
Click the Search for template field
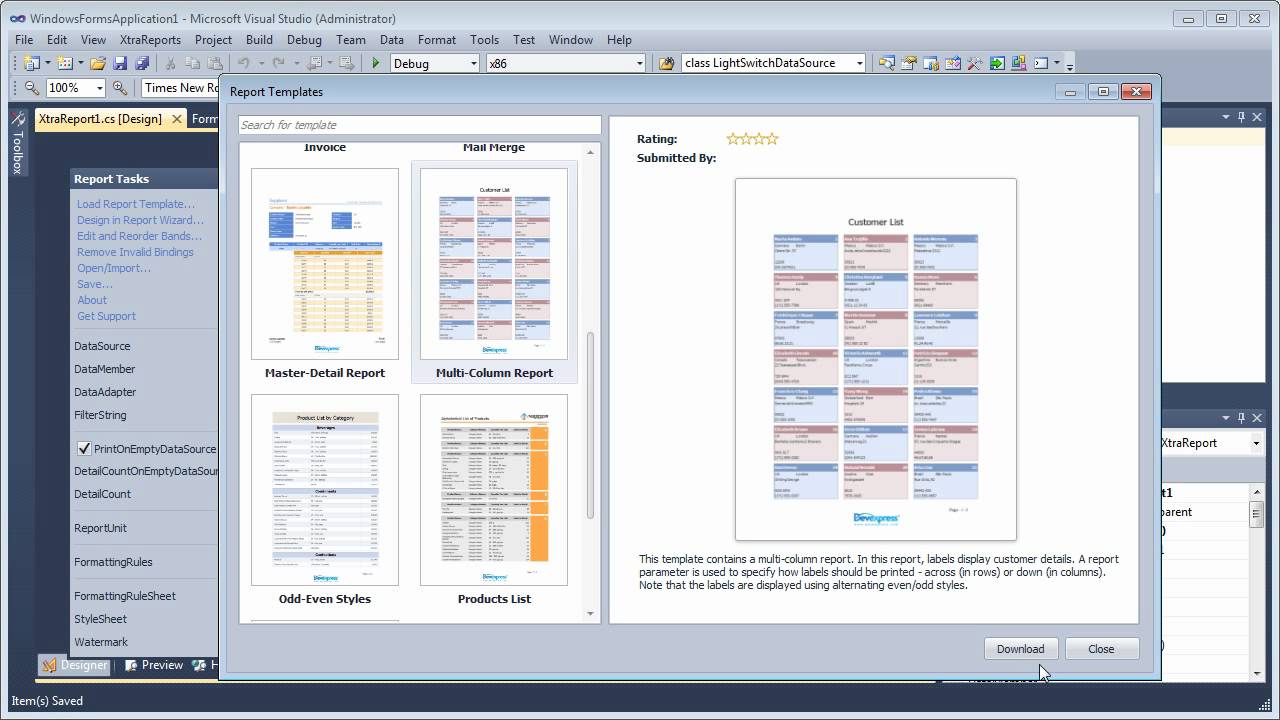419,125
